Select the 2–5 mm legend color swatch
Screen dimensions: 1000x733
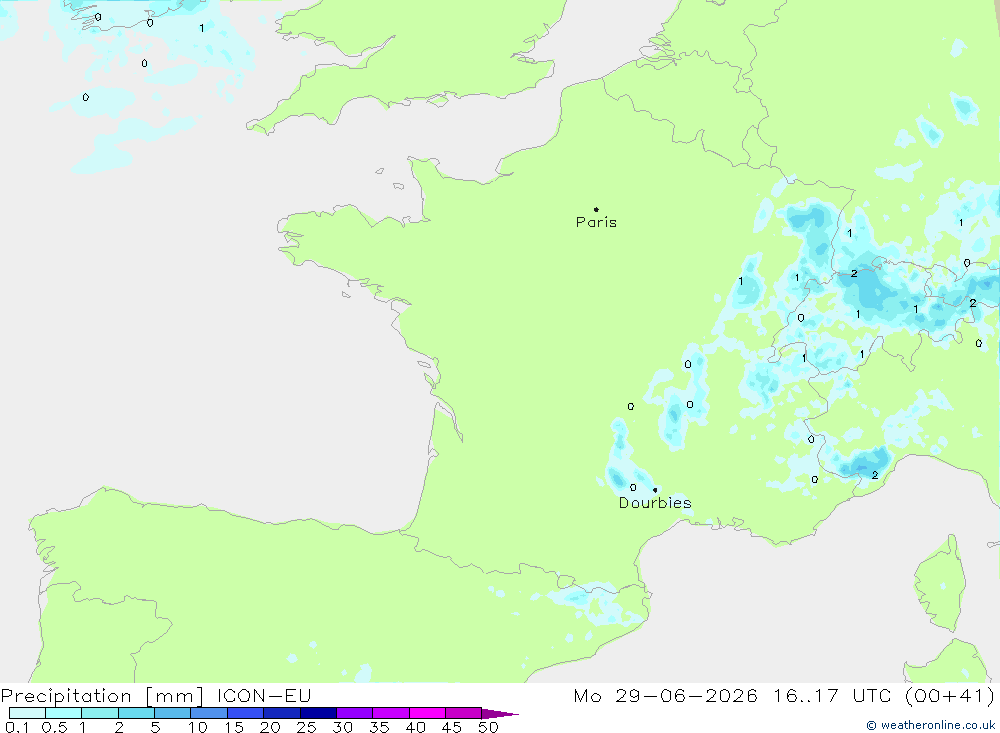[136, 713]
